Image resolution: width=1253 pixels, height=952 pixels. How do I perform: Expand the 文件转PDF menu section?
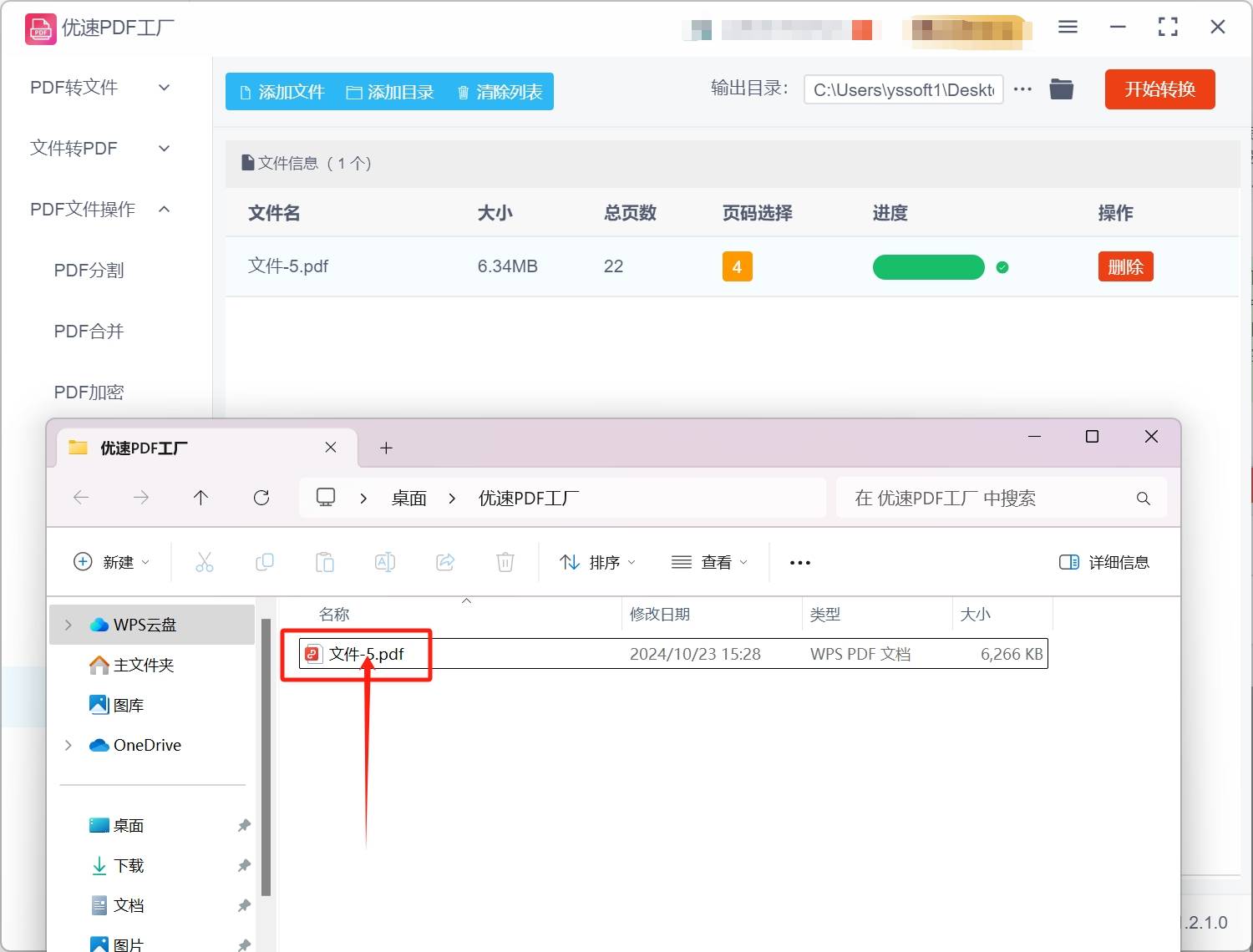[165, 149]
